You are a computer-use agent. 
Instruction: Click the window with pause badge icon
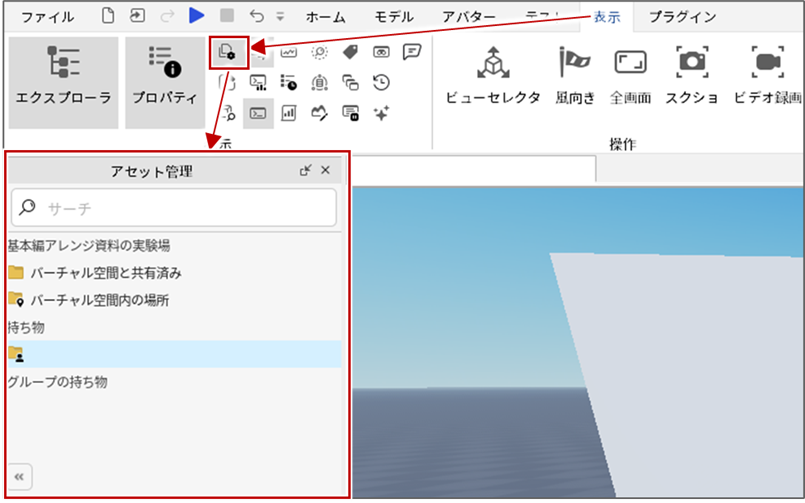(x=351, y=113)
